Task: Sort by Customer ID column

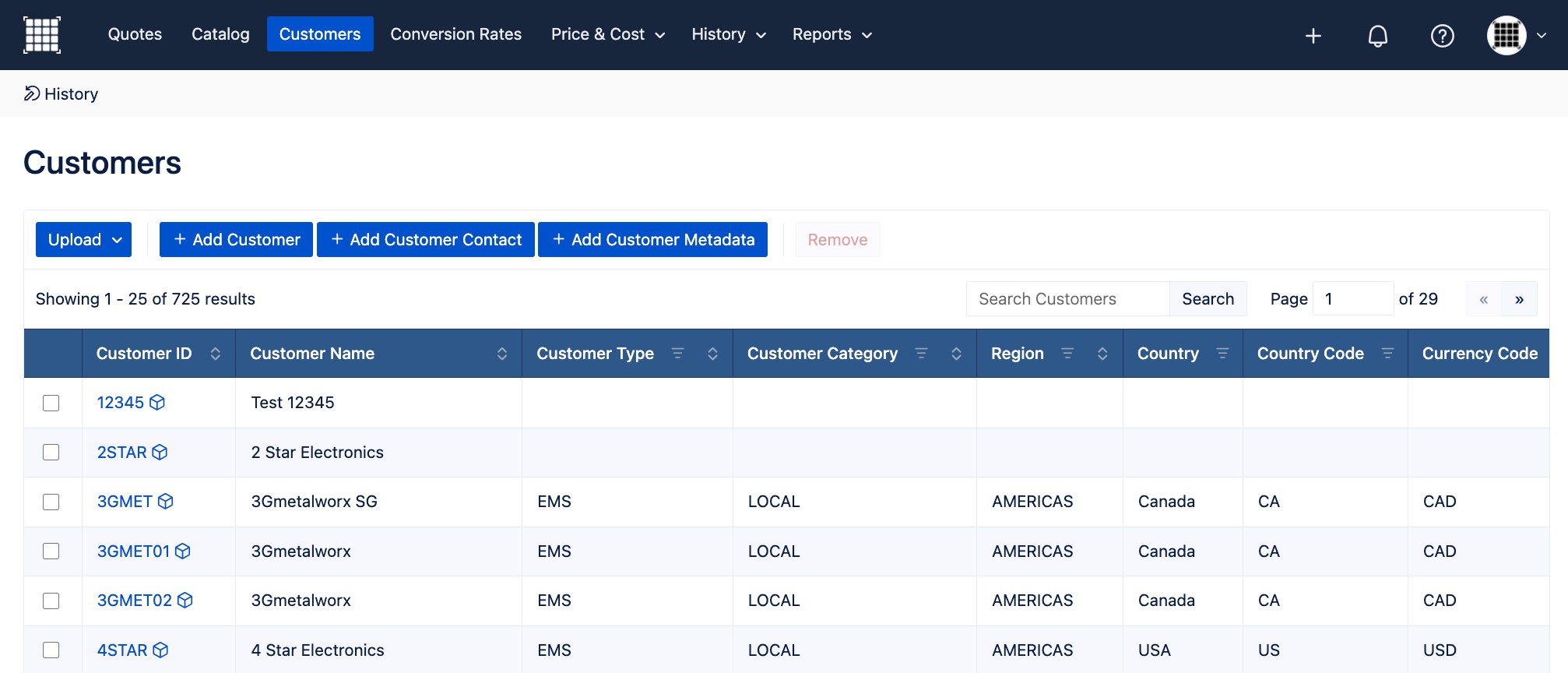Action: pos(216,354)
